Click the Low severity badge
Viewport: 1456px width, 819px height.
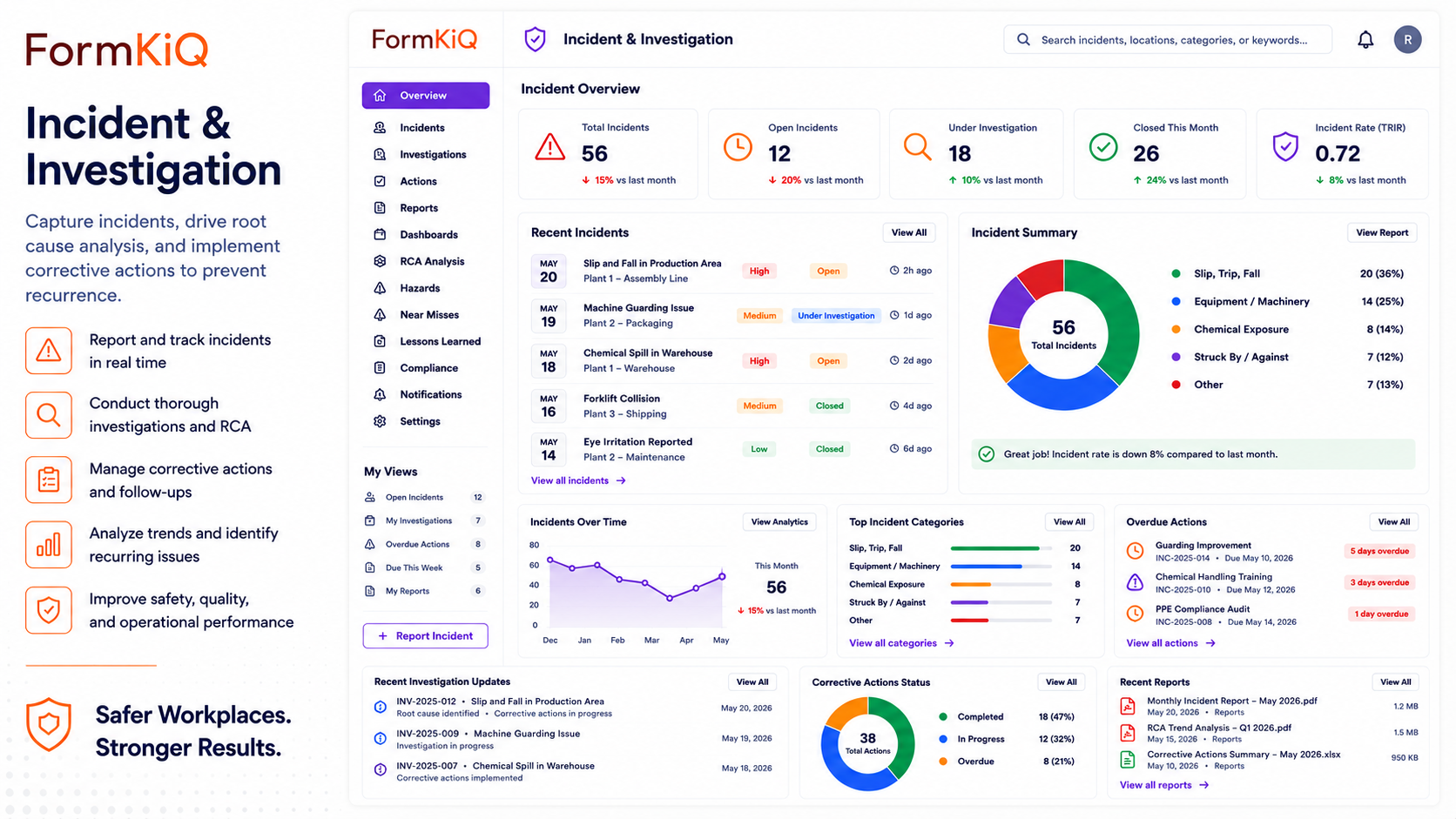(759, 449)
